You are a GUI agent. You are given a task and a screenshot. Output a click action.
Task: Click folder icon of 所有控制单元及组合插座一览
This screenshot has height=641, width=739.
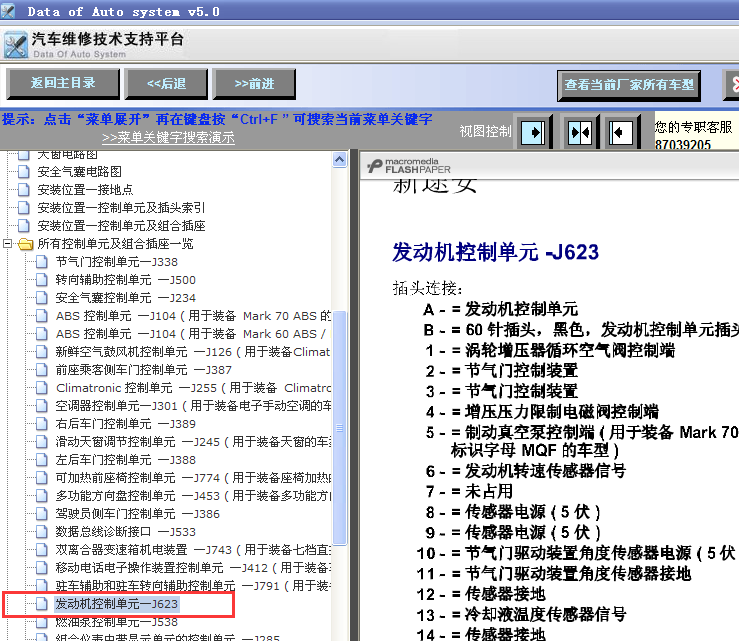(25, 244)
